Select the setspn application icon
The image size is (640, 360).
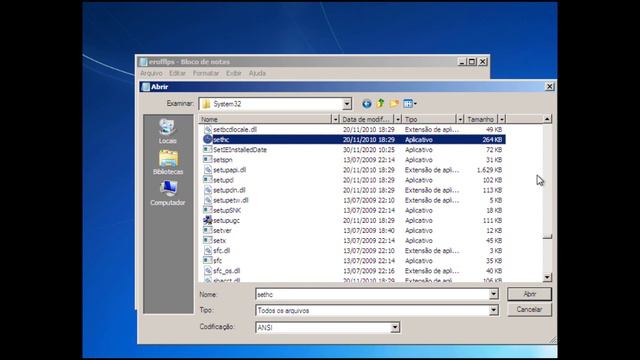(x=207, y=160)
